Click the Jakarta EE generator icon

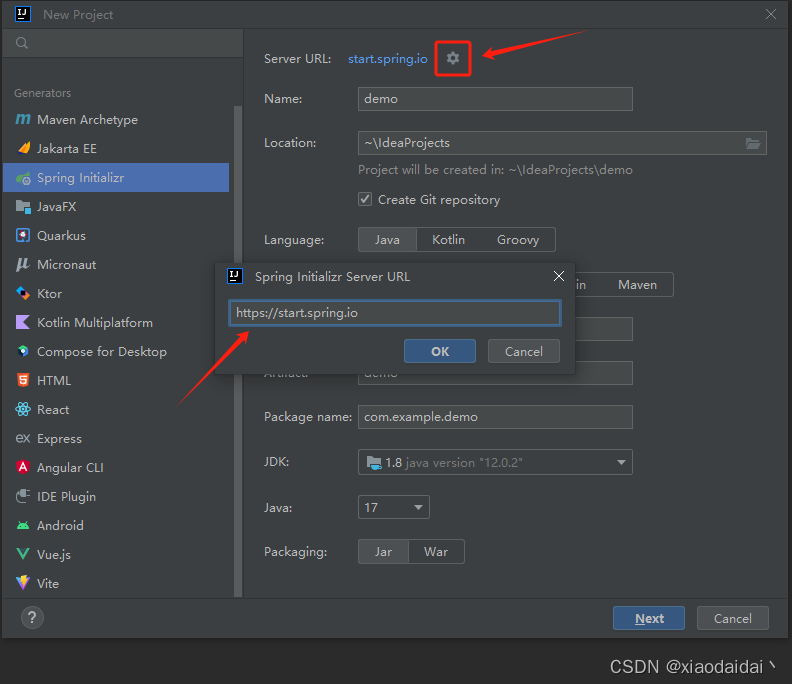point(24,148)
